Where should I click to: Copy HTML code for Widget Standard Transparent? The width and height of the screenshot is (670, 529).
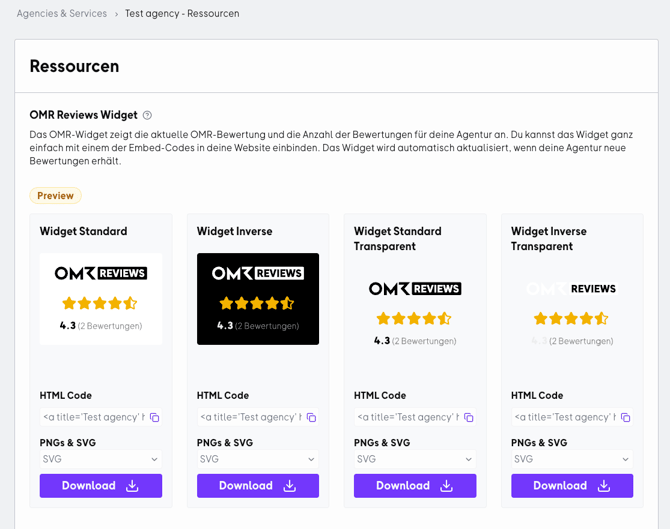pyautogui.click(x=469, y=417)
